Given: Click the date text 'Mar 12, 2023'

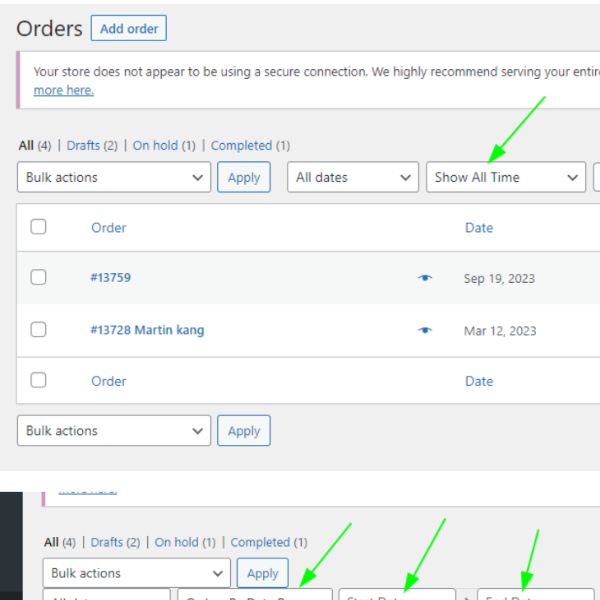Looking at the screenshot, I should coord(500,331).
